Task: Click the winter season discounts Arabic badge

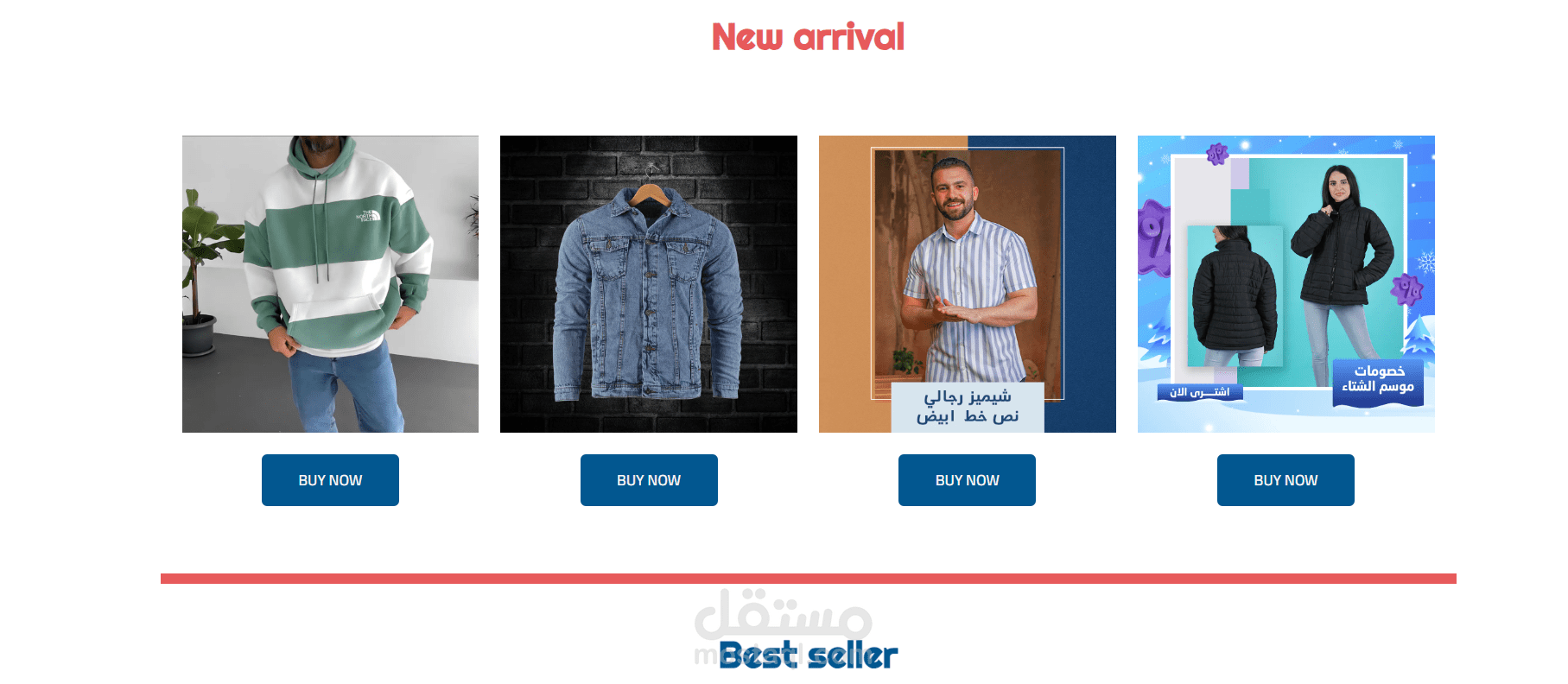Action: pyautogui.click(x=1378, y=382)
